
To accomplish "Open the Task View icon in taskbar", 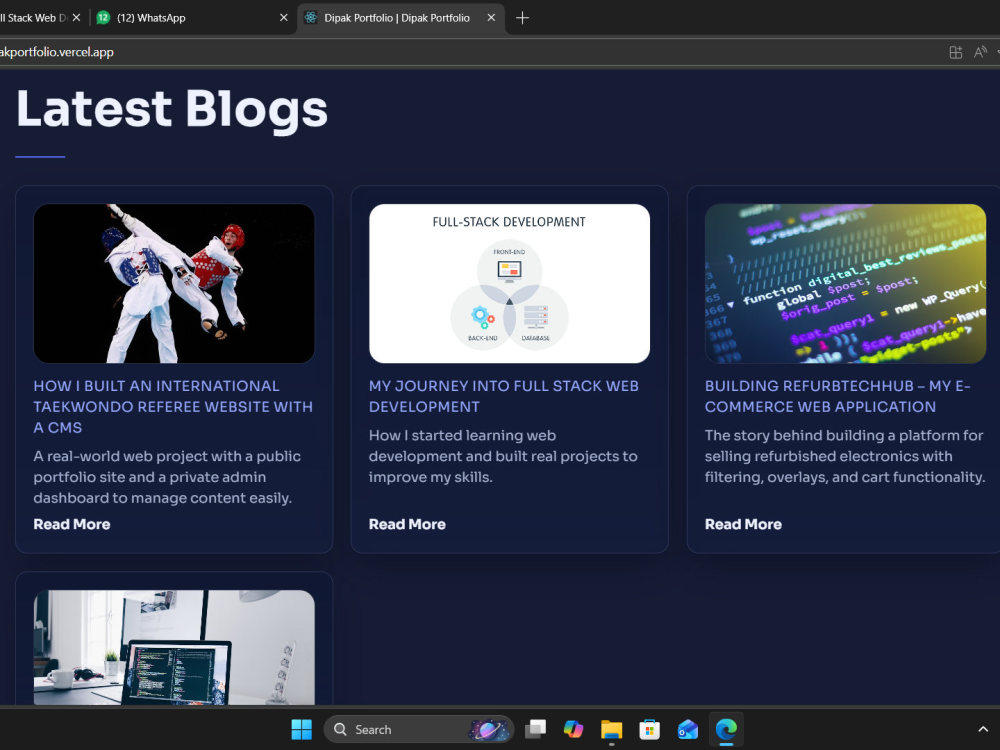I will pos(535,729).
